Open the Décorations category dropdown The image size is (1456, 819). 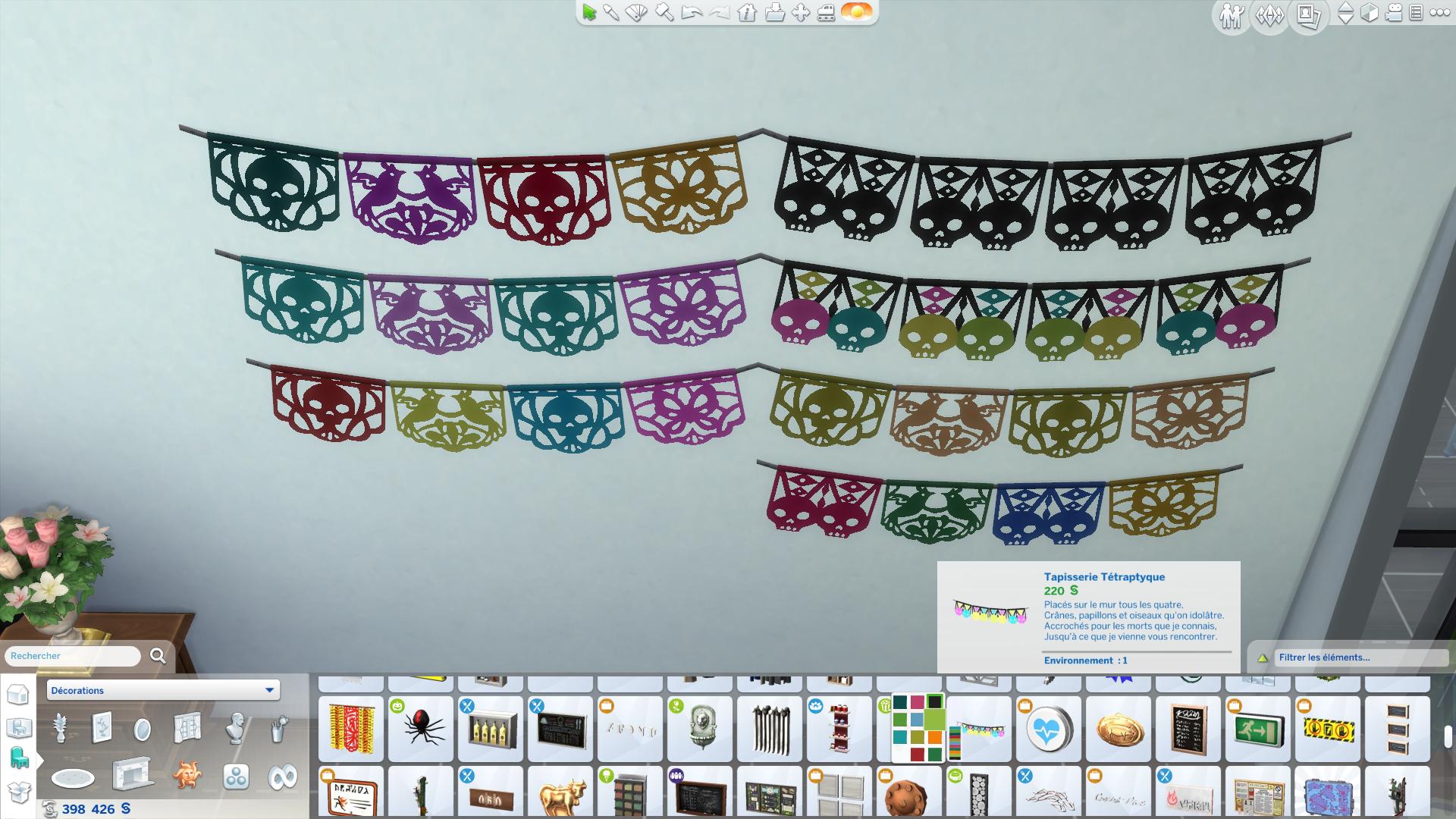pos(163,690)
